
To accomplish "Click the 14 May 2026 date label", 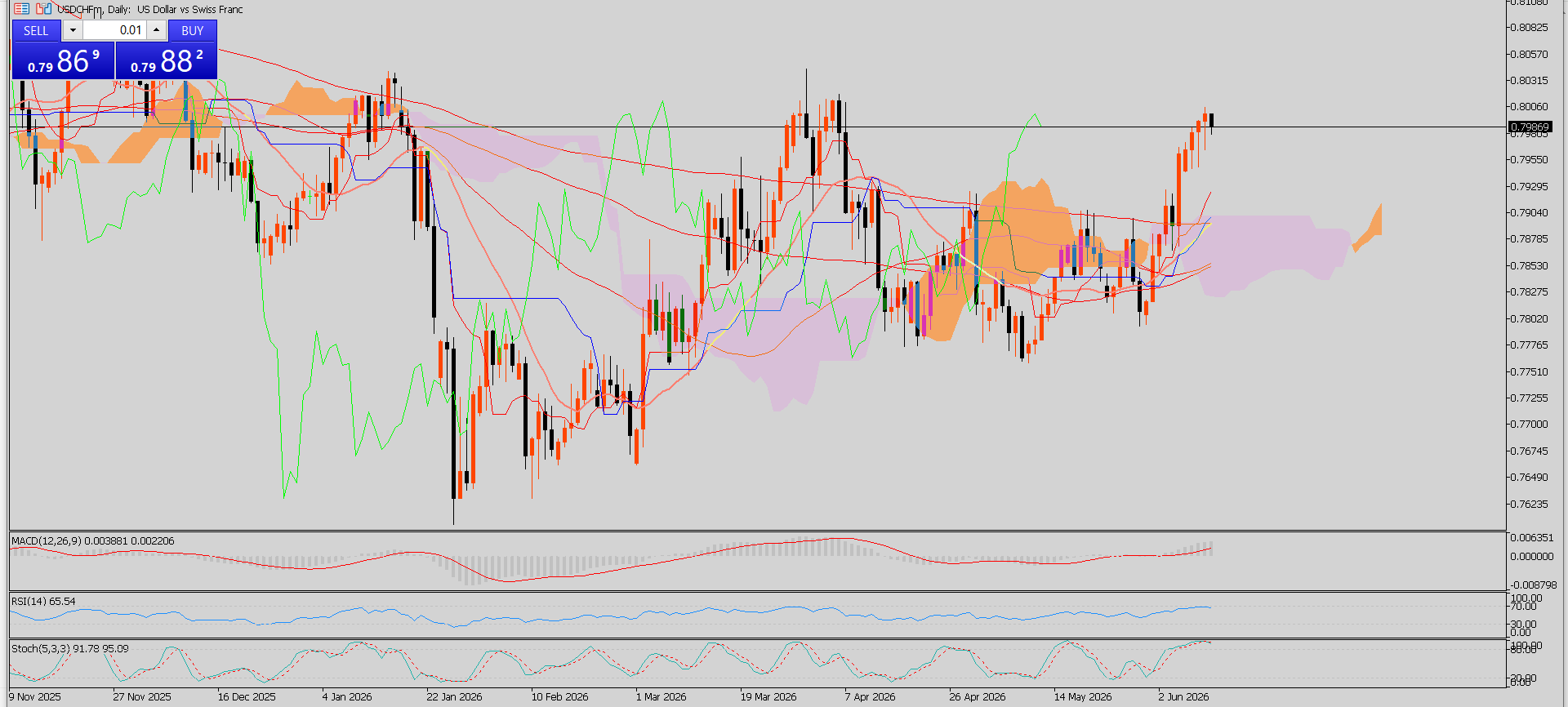I will [1082, 696].
